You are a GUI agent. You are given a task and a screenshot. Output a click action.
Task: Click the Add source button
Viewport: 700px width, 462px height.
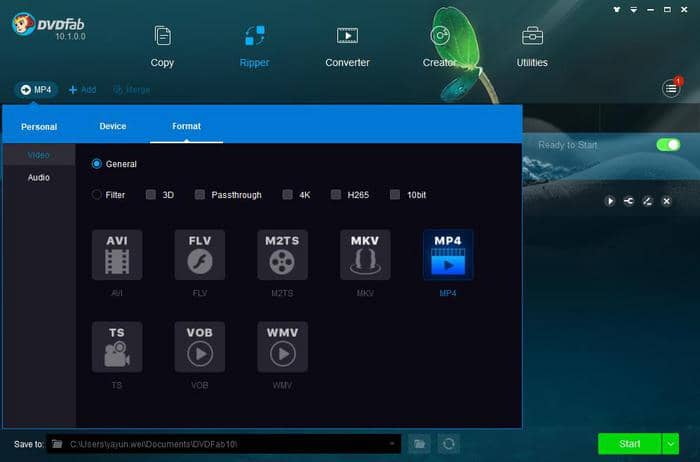pyautogui.click(x=83, y=90)
